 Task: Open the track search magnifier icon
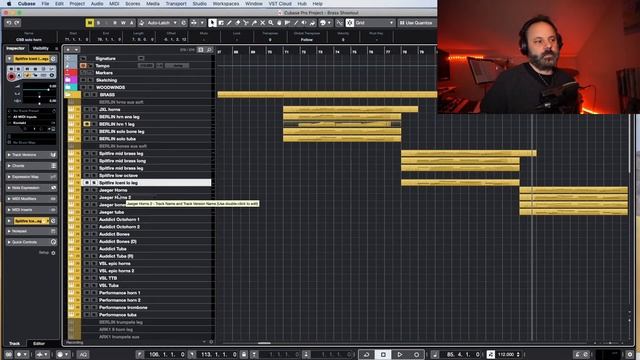(209, 50)
